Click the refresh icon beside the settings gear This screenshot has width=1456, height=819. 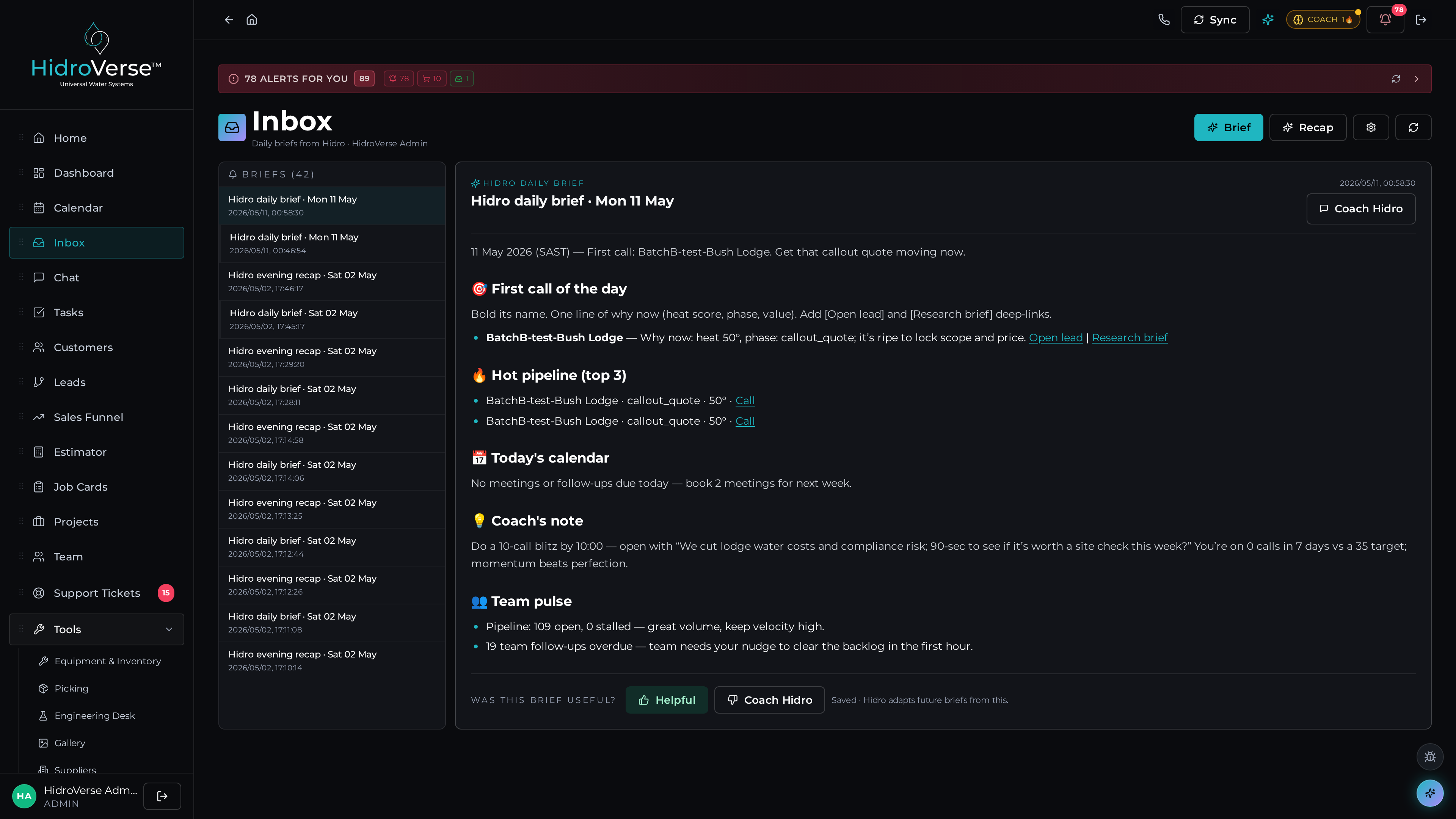pyautogui.click(x=1413, y=128)
